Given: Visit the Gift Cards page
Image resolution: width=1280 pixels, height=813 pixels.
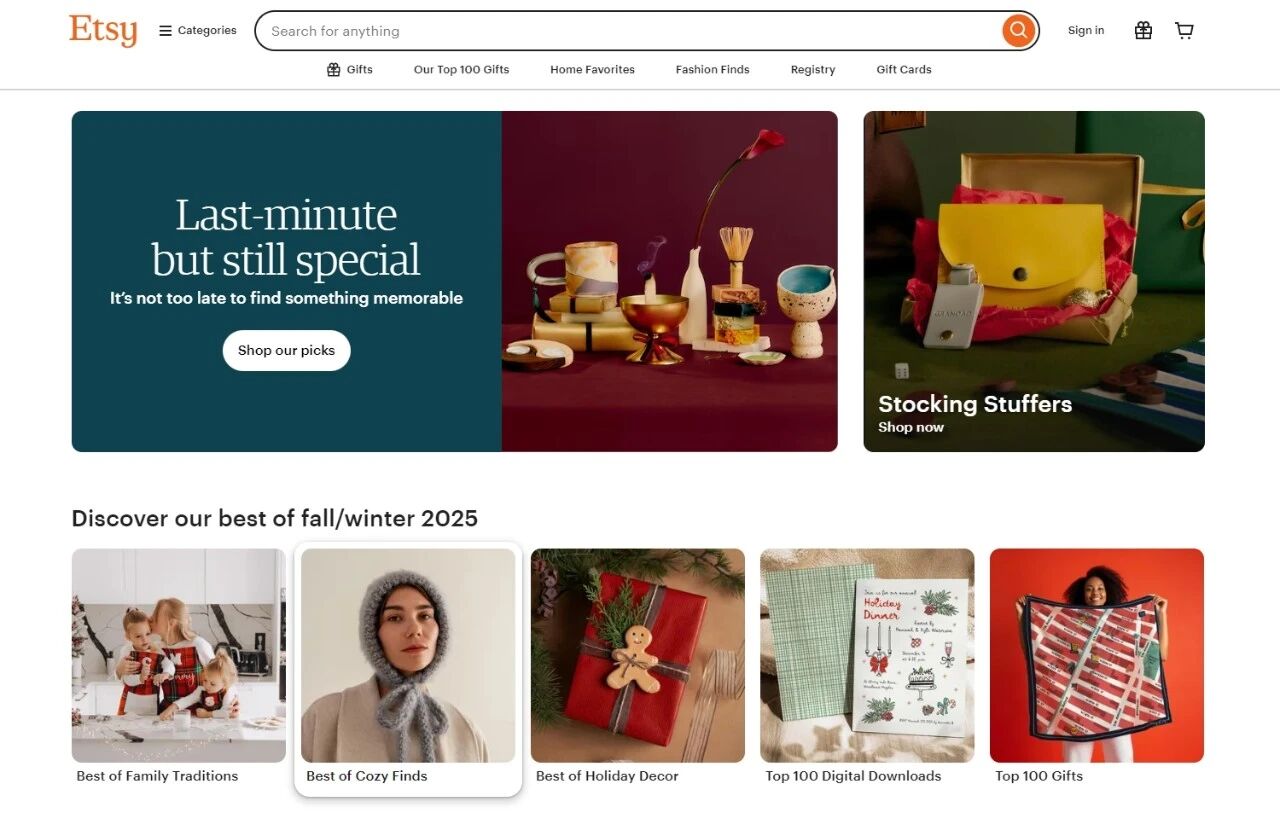Looking at the screenshot, I should coord(904,70).
